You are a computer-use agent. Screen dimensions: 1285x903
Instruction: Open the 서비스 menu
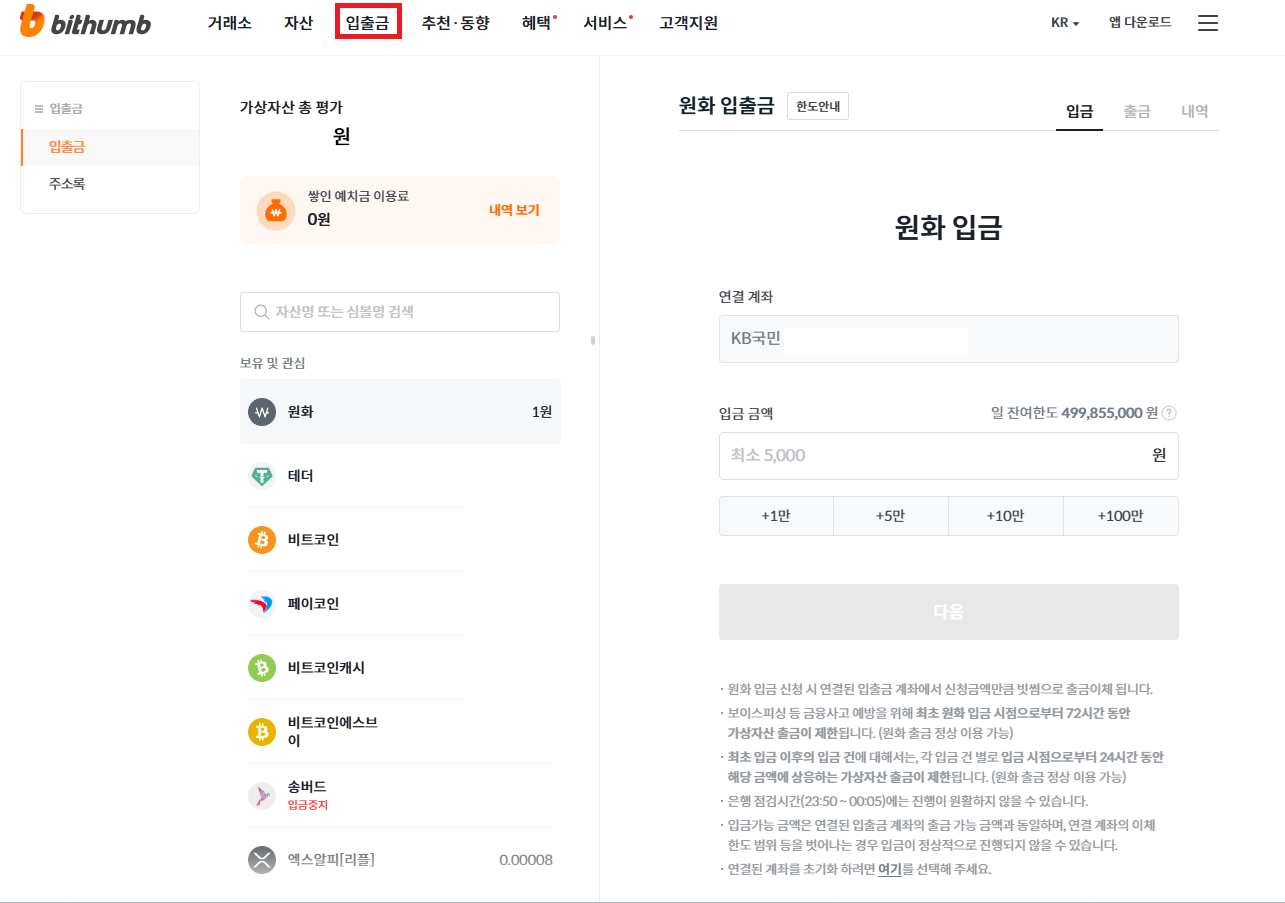[x=606, y=23]
